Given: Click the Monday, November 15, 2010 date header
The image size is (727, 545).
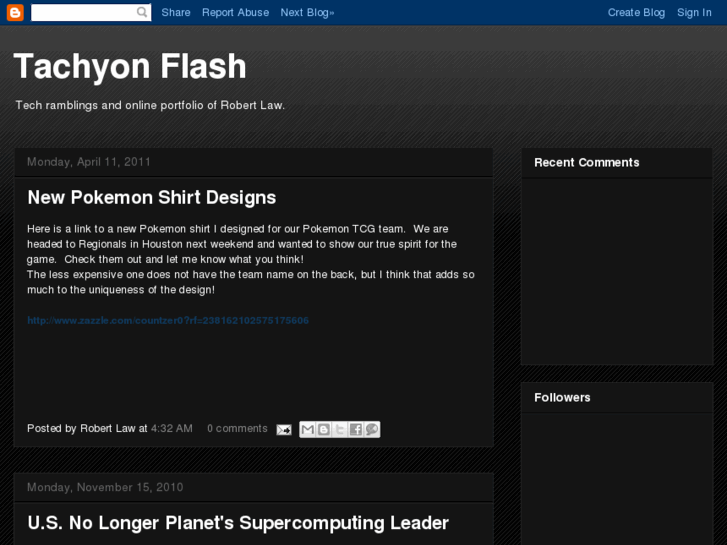Looking at the screenshot, I should coord(105,487).
